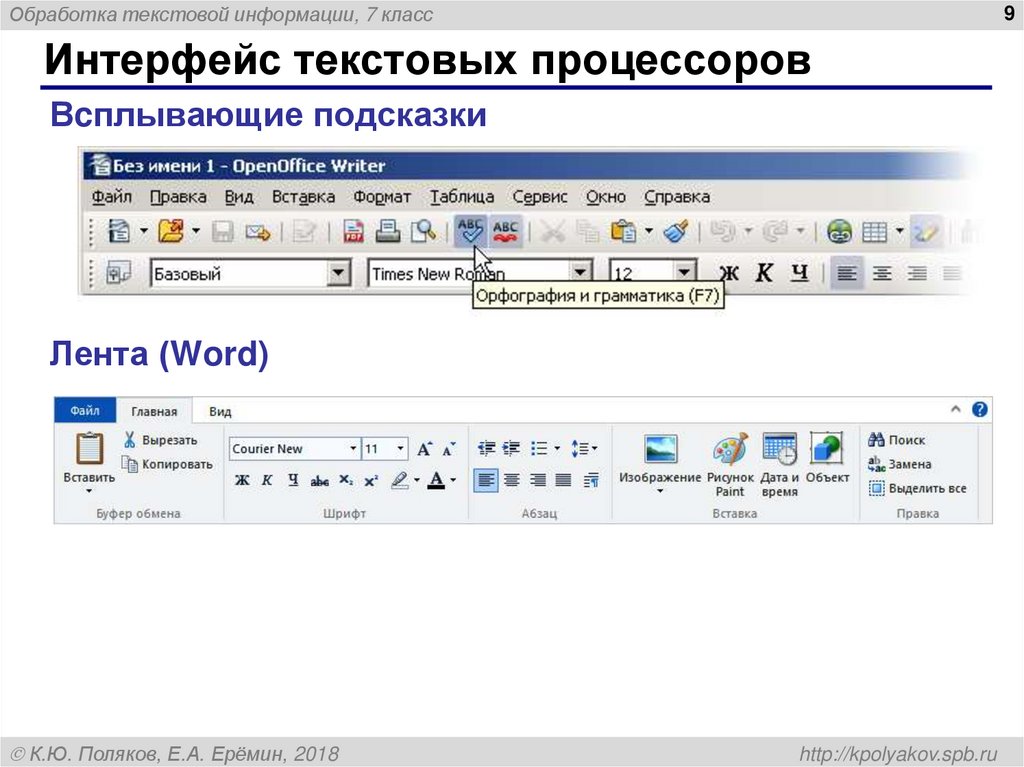Switch to the Вид ribbon tab
This screenshot has width=1024, height=767.
click(220, 412)
